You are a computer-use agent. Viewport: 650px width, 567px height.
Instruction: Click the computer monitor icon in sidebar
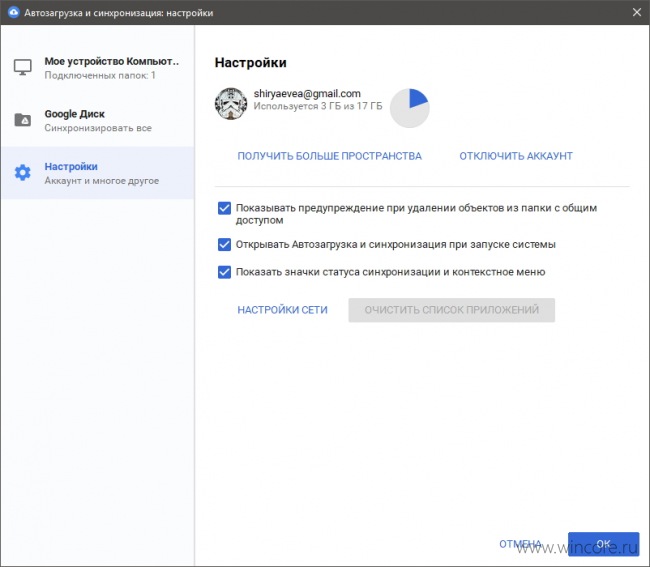22,67
